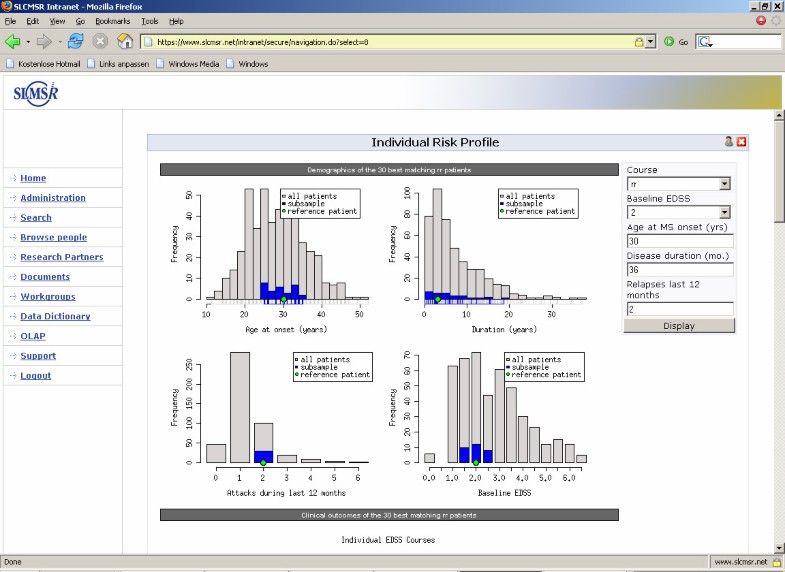This screenshot has height=572, width=785.
Task: Click the Attacks during last 12 months chart
Action: (x=270, y=424)
